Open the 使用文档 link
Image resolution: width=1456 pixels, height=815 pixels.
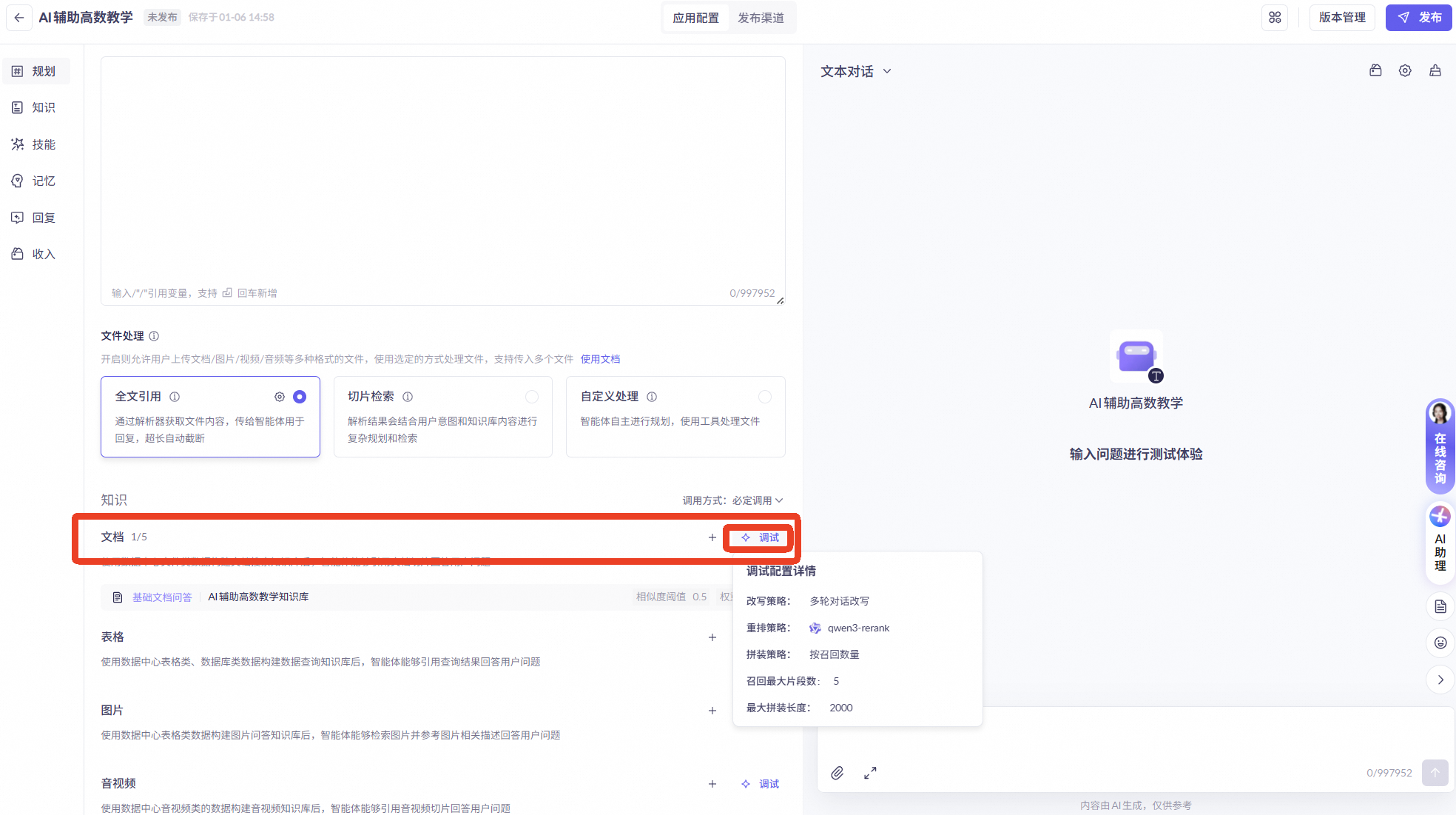point(600,359)
